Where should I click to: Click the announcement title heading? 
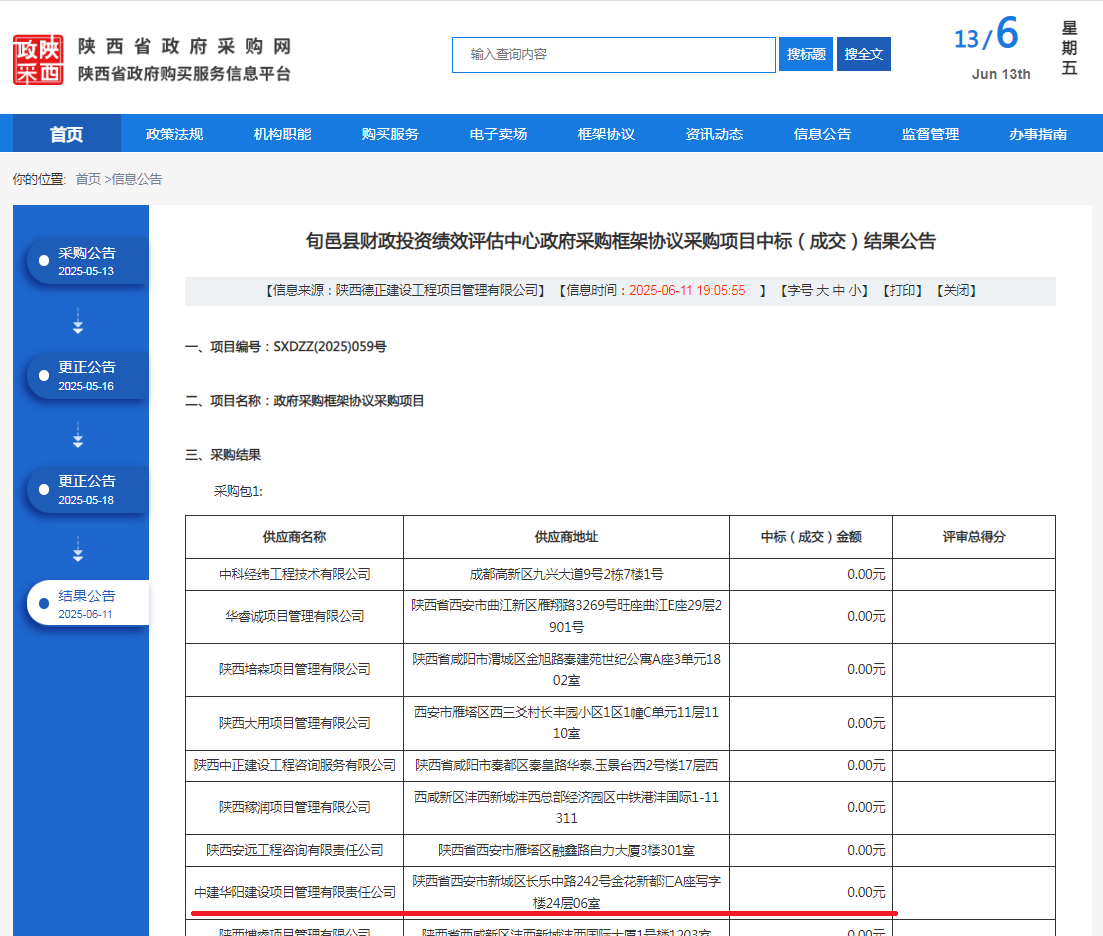click(620, 241)
